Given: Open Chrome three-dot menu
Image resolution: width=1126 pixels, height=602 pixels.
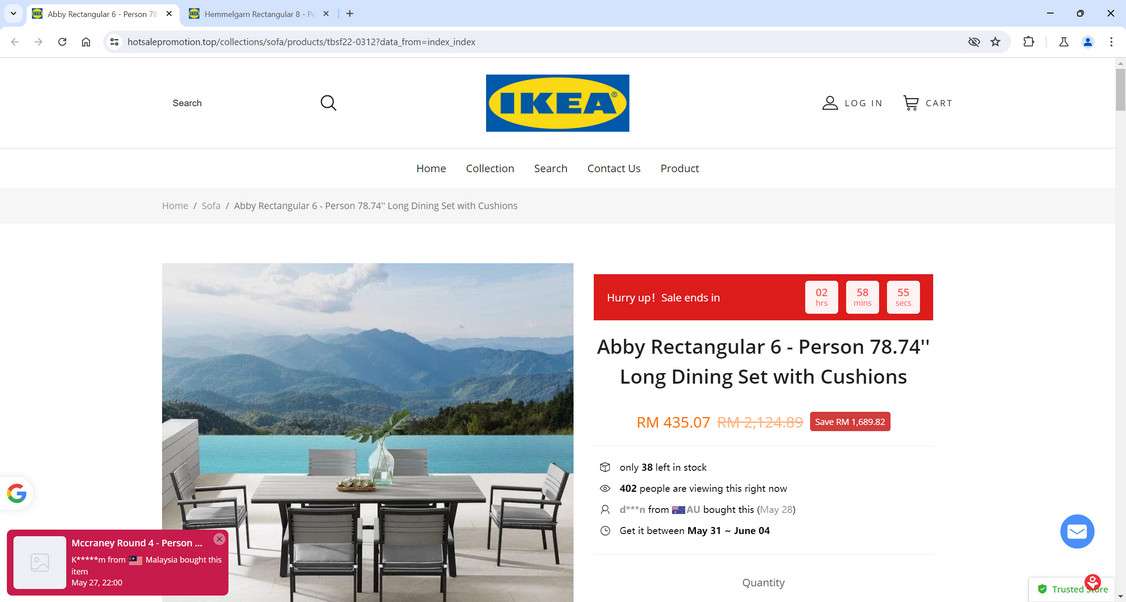Looking at the screenshot, I should (1111, 42).
